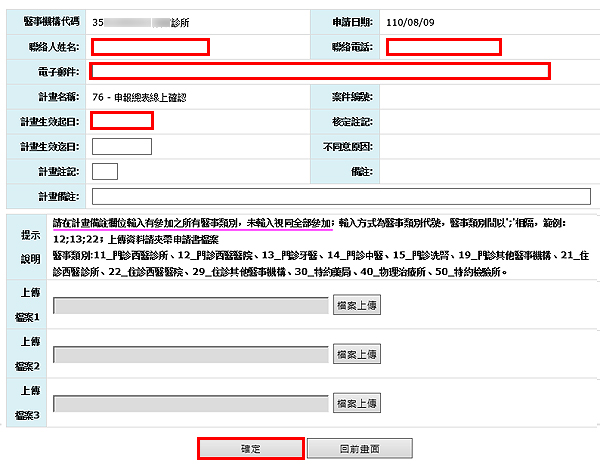Click the 計畫生效起日 date field

[121, 121]
